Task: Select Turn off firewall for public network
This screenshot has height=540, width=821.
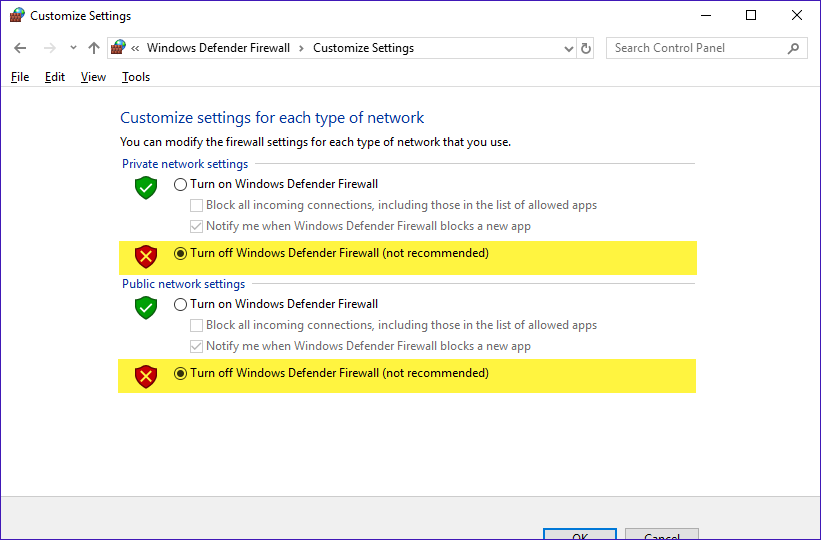Action: 180,373
